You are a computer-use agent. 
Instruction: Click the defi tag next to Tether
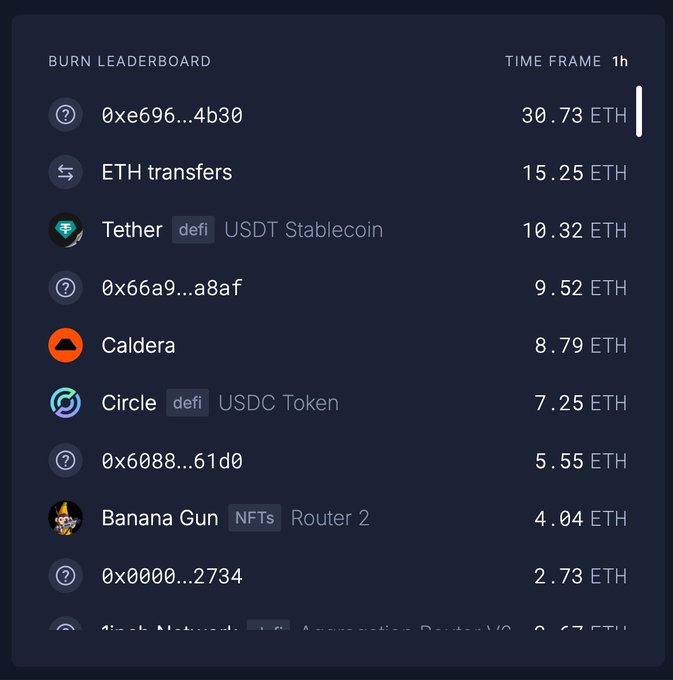(193, 229)
